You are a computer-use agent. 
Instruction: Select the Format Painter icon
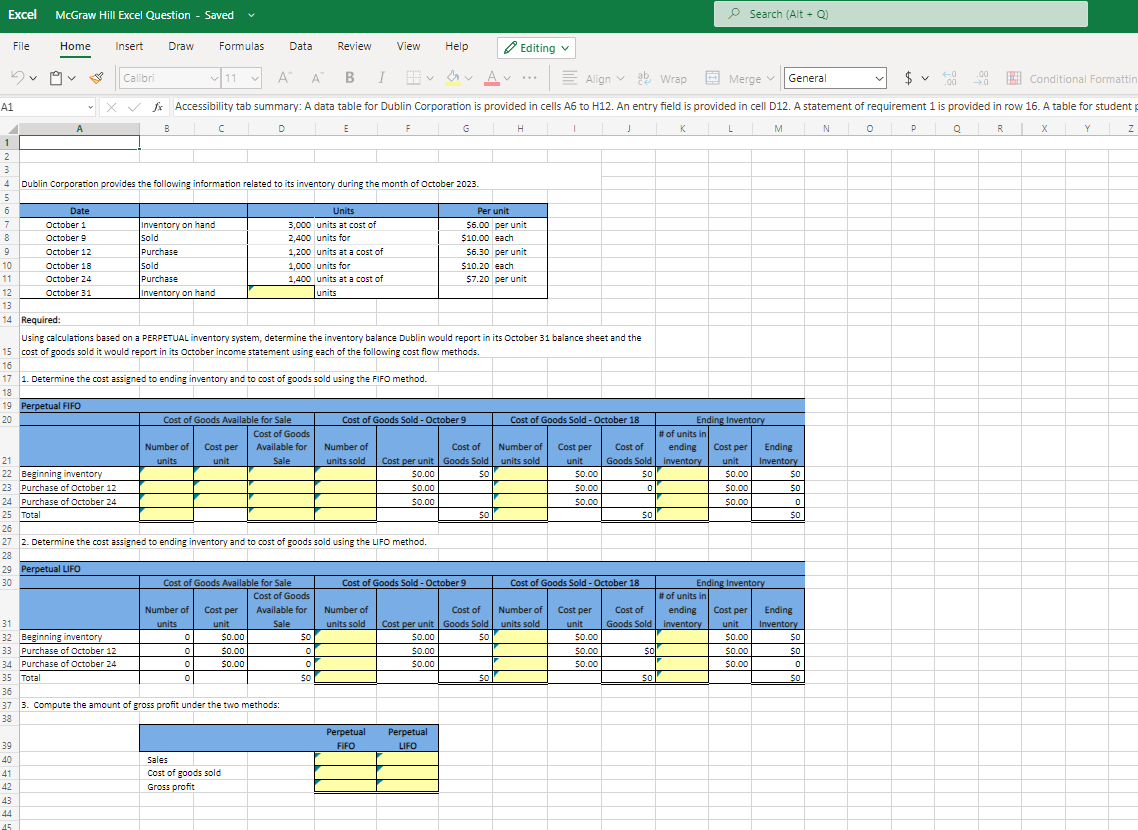pos(95,77)
